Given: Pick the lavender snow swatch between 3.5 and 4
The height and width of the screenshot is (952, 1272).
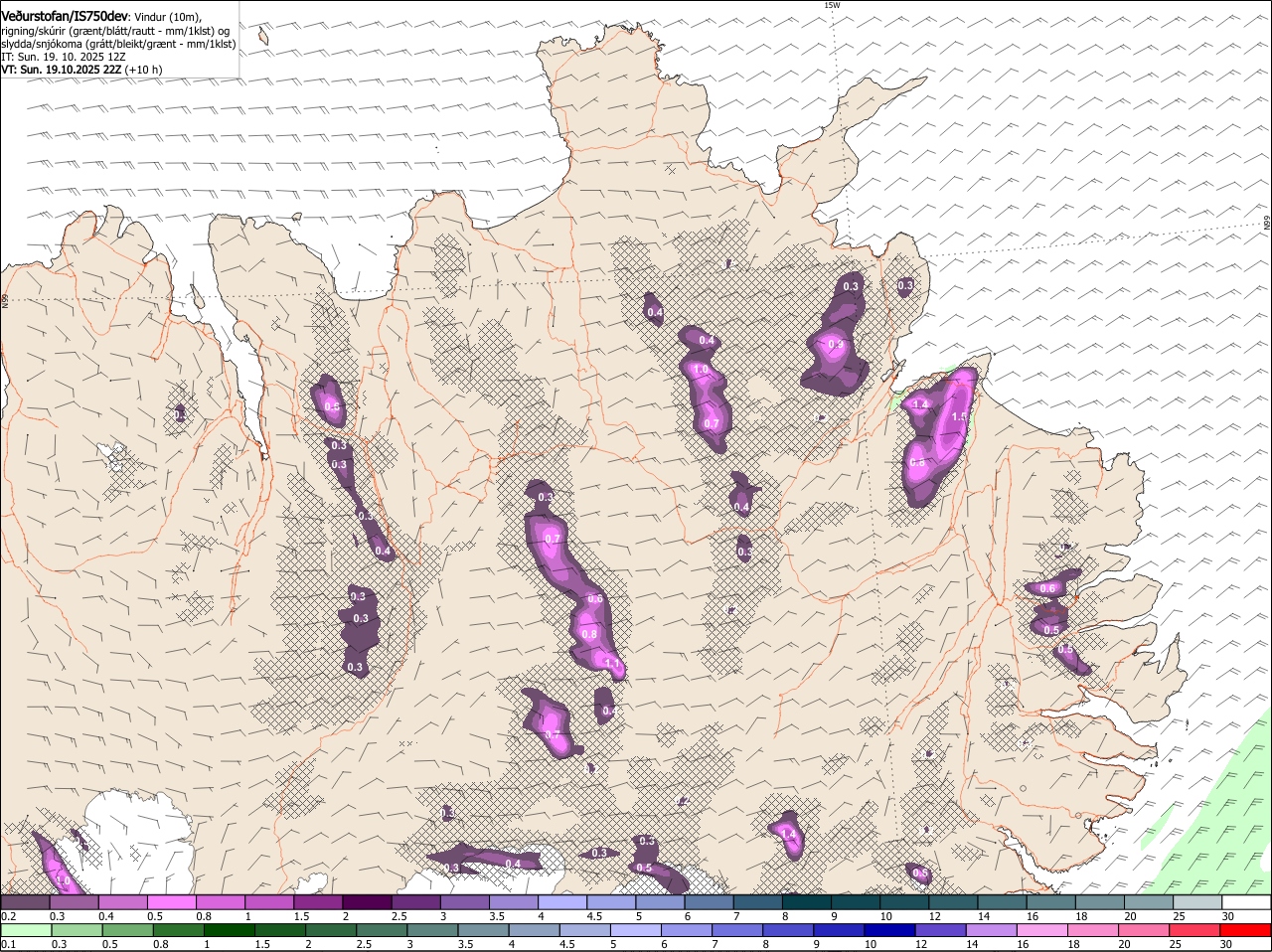Looking at the screenshot, I should [513, 902].
